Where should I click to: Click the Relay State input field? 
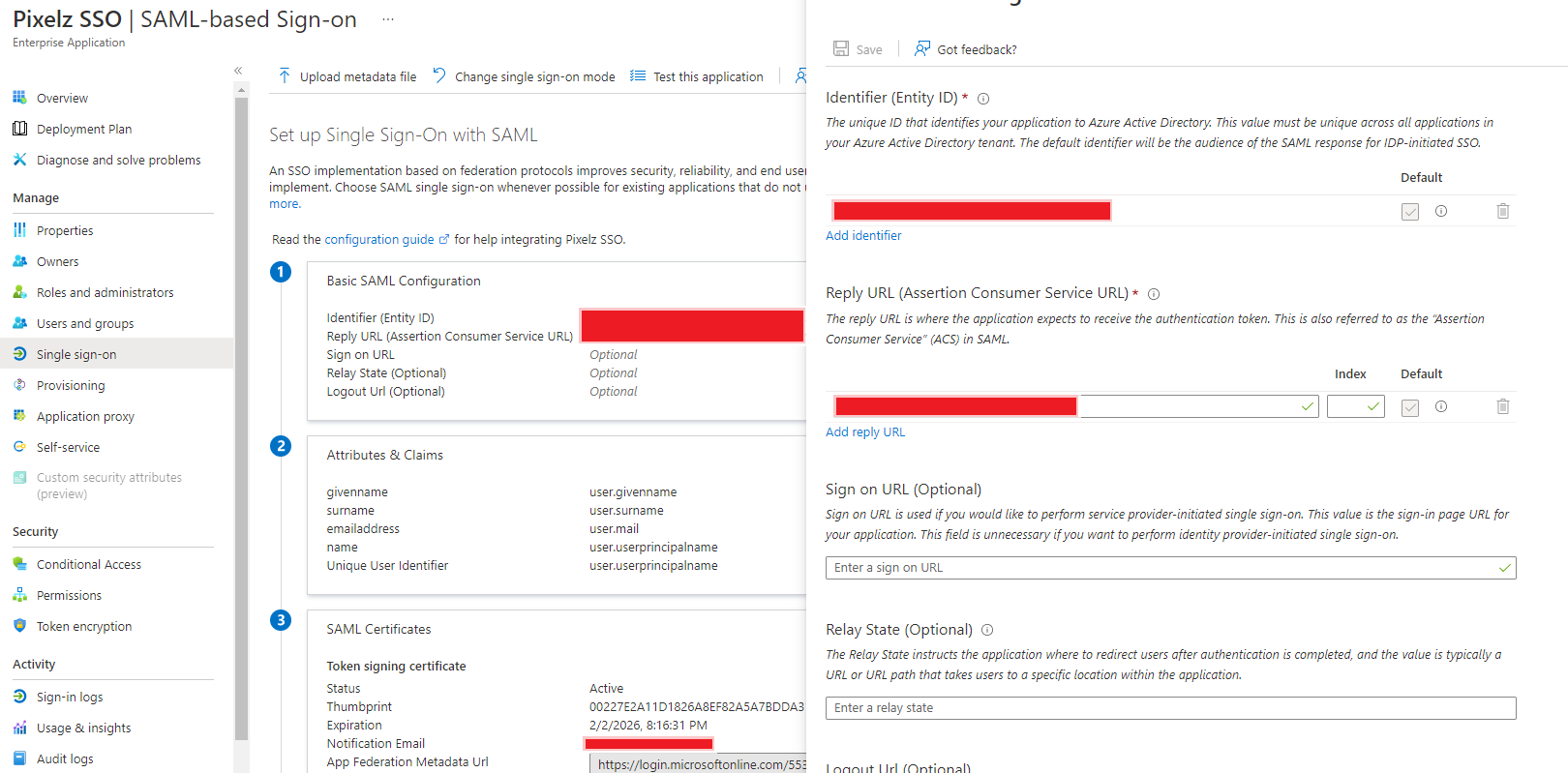point(1170,708)
